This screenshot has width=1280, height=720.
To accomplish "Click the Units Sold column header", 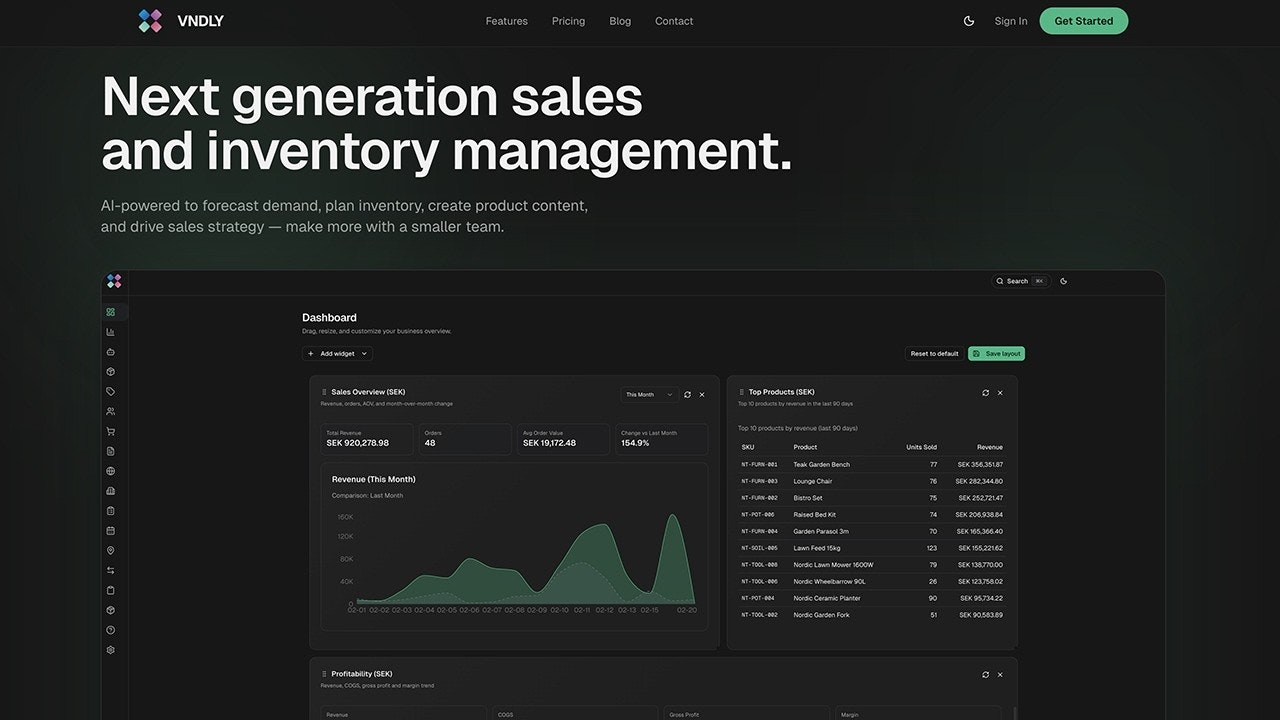I will pos(921,447).
